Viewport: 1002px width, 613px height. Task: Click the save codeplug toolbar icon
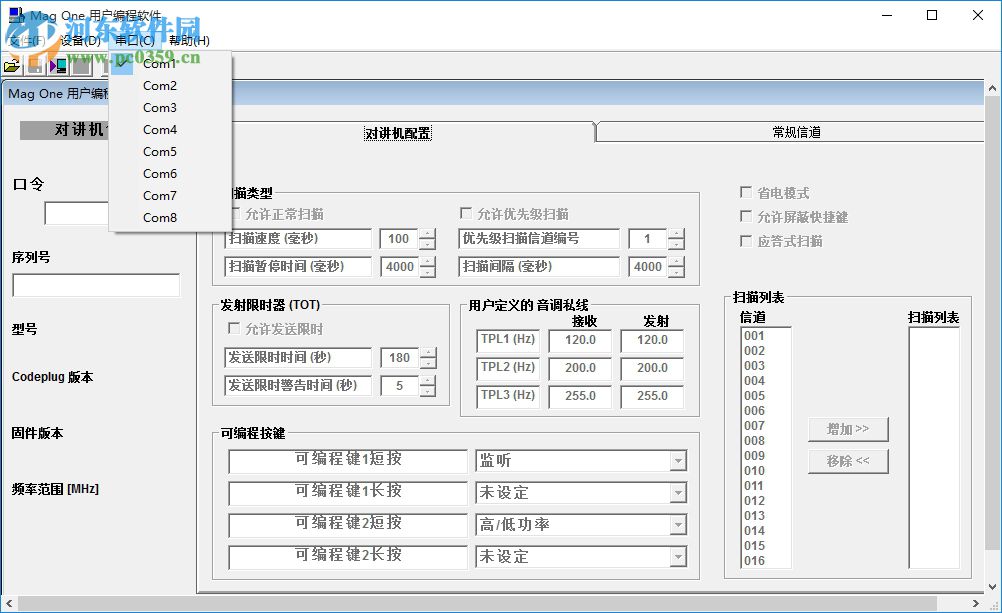(35, 67)
